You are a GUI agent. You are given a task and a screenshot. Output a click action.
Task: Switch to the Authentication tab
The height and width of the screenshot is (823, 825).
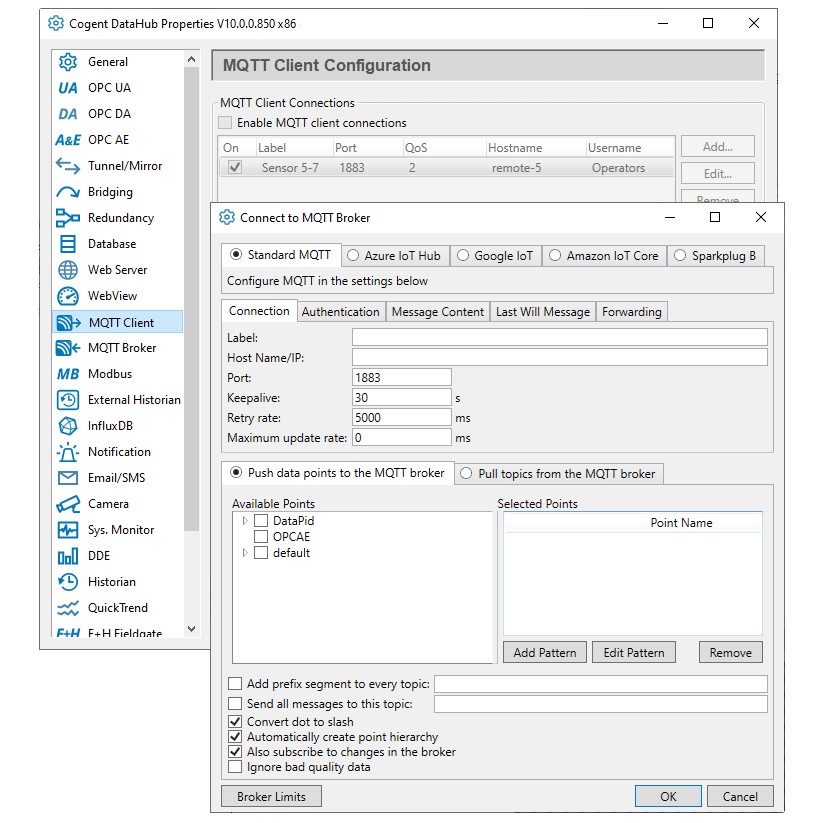340,312
